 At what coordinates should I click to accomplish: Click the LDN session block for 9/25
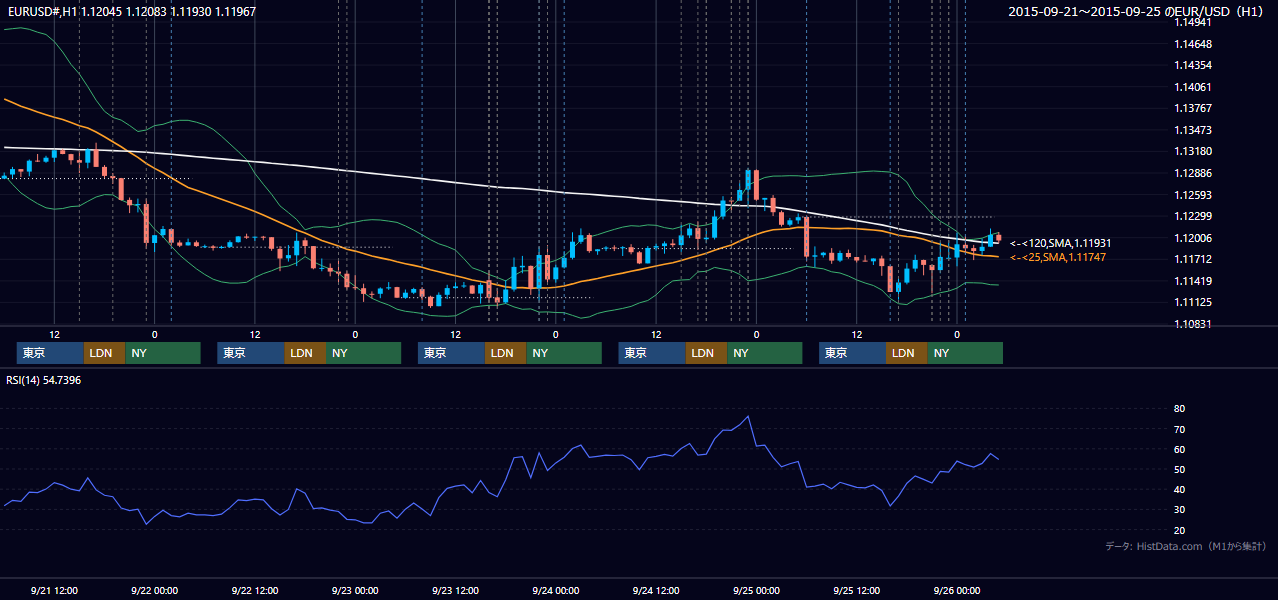tap(906, 353)
